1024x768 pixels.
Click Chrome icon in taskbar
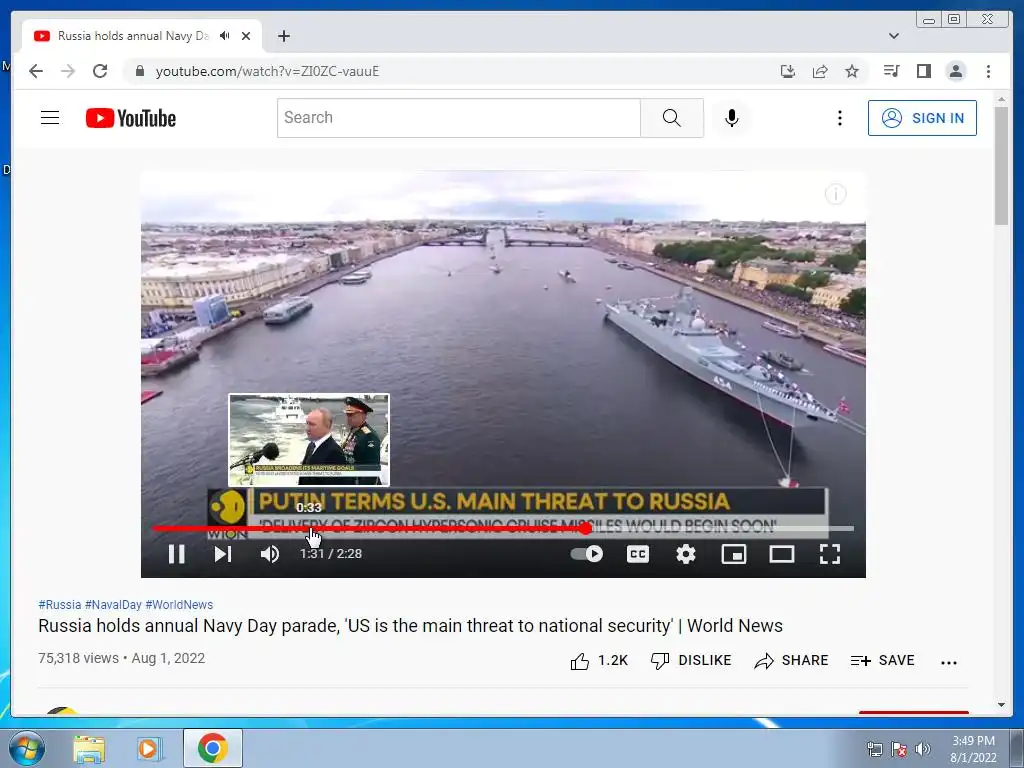pos(213,748)
